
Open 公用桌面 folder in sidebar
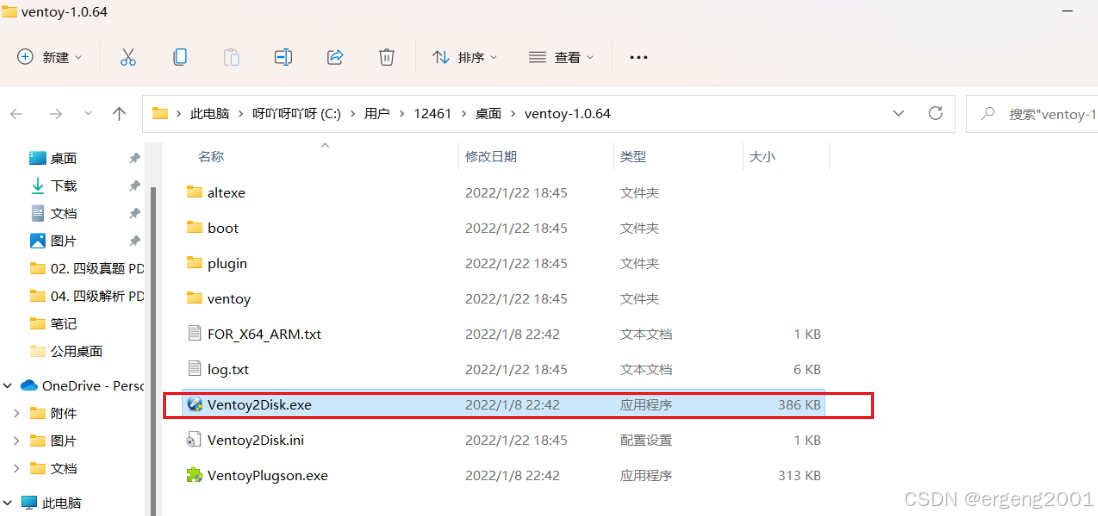coord(76,351)
